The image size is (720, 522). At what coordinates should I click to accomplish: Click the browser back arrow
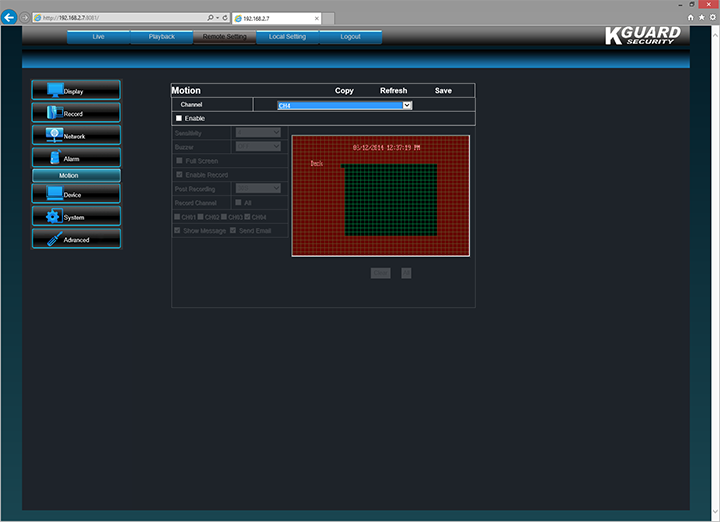click(11, 17)
